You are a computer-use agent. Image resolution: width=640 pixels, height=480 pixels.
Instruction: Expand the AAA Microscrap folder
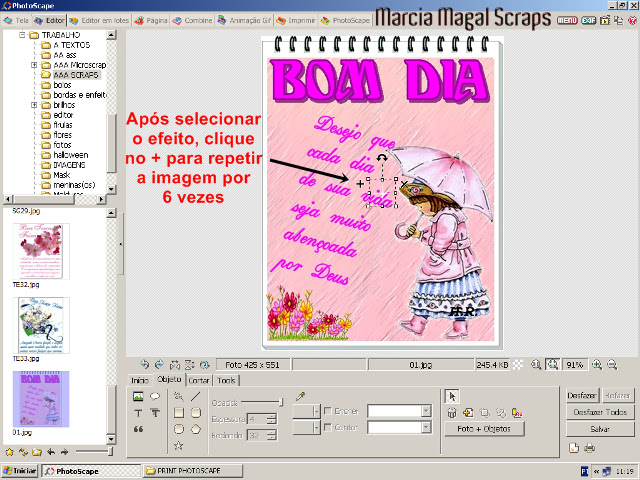coord(34,65)
